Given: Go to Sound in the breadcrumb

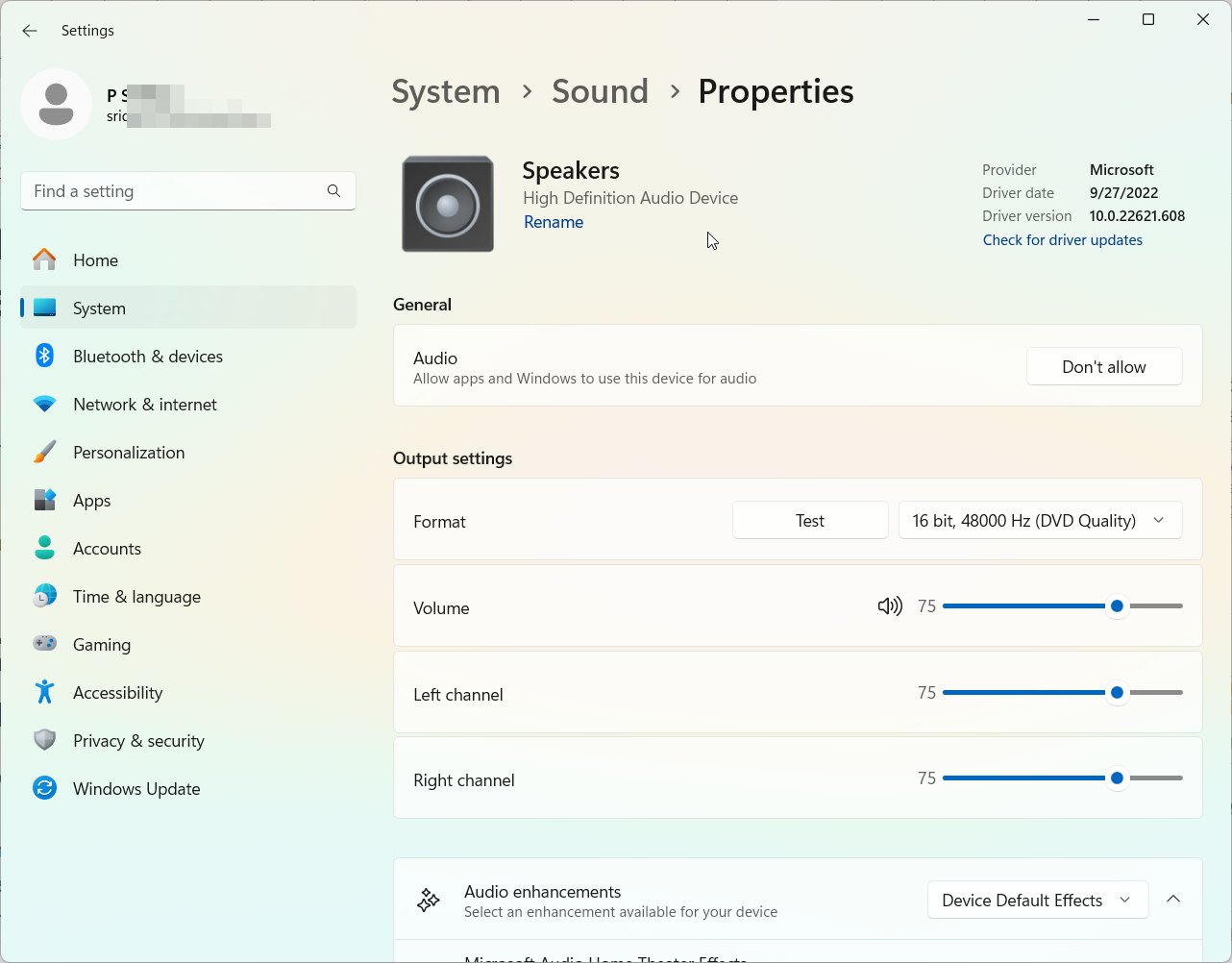Looking at the screenshot, I should coord(600,91).
